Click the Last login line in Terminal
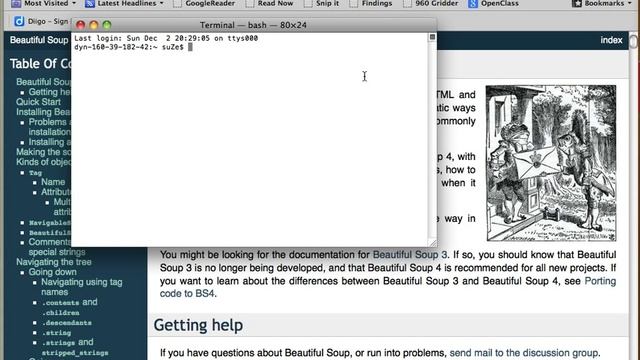Image resolution: width=640 pixels, height=360 pixels. click(x=166, y=38)
